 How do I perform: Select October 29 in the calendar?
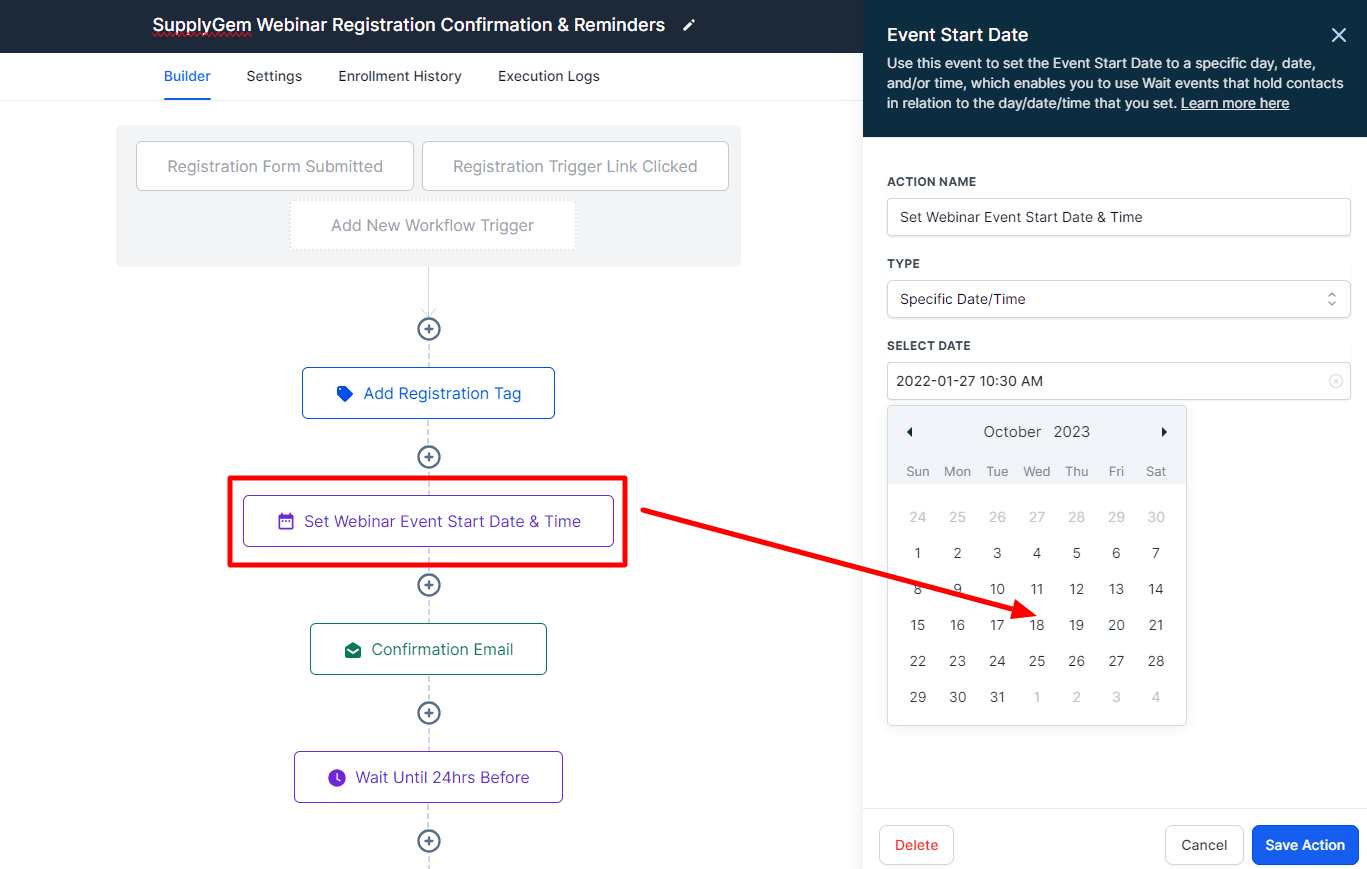tap(918, 697)
